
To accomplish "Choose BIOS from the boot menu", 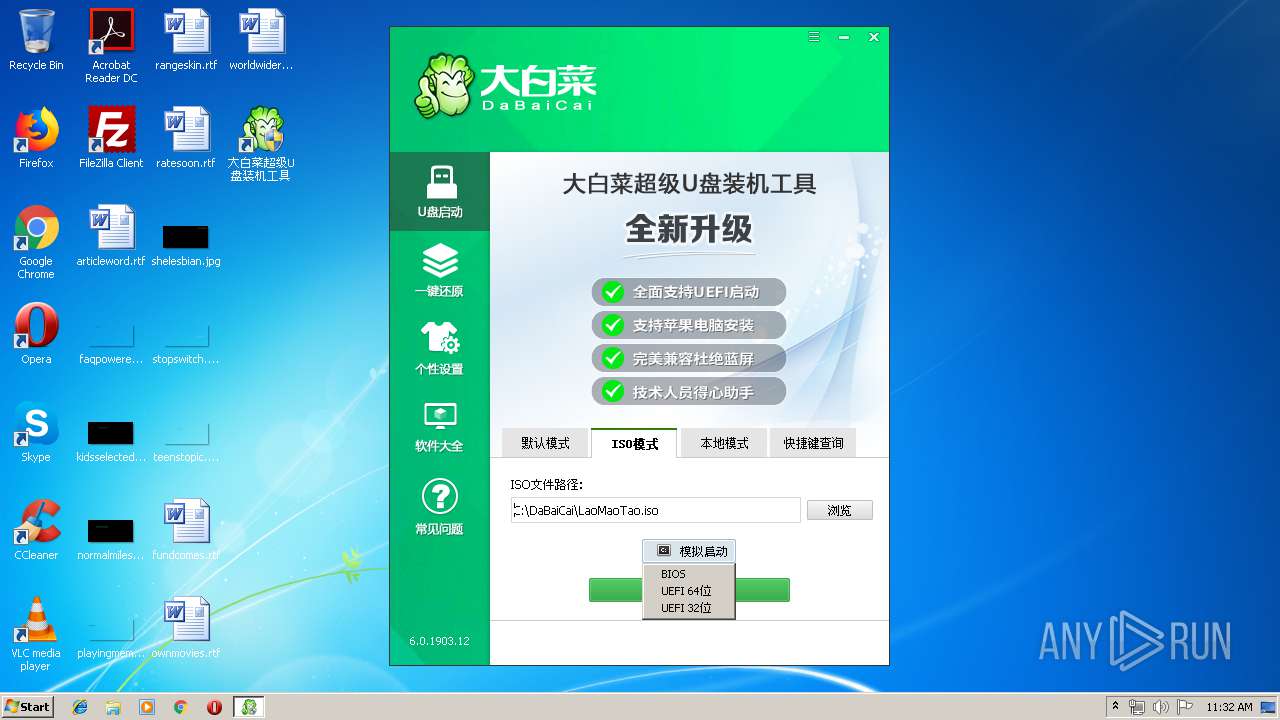I will click(689, 574).
